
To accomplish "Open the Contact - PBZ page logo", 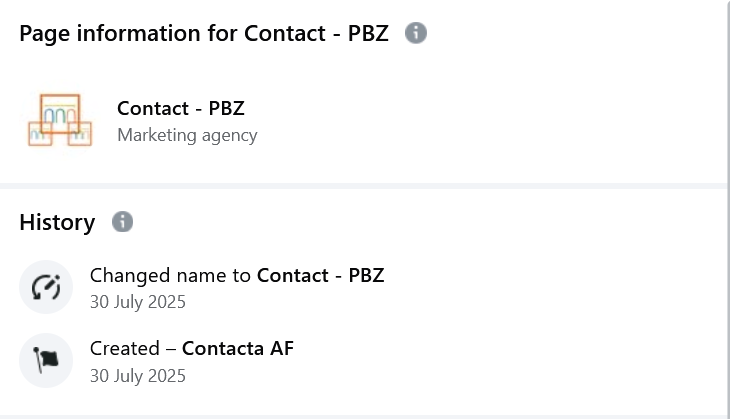I will 60,120.
